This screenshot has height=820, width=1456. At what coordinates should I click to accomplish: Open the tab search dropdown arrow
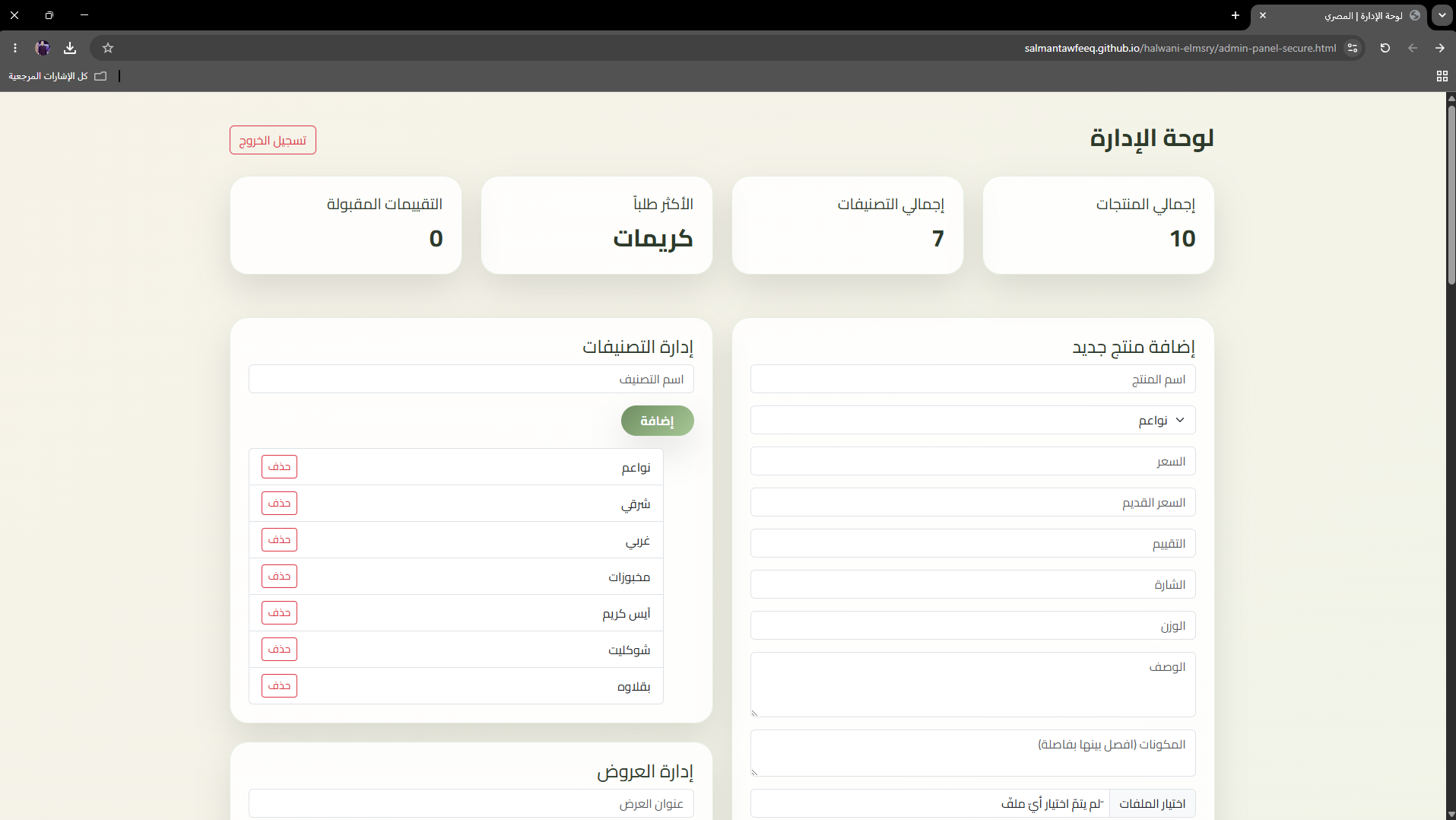(1442, 15)
